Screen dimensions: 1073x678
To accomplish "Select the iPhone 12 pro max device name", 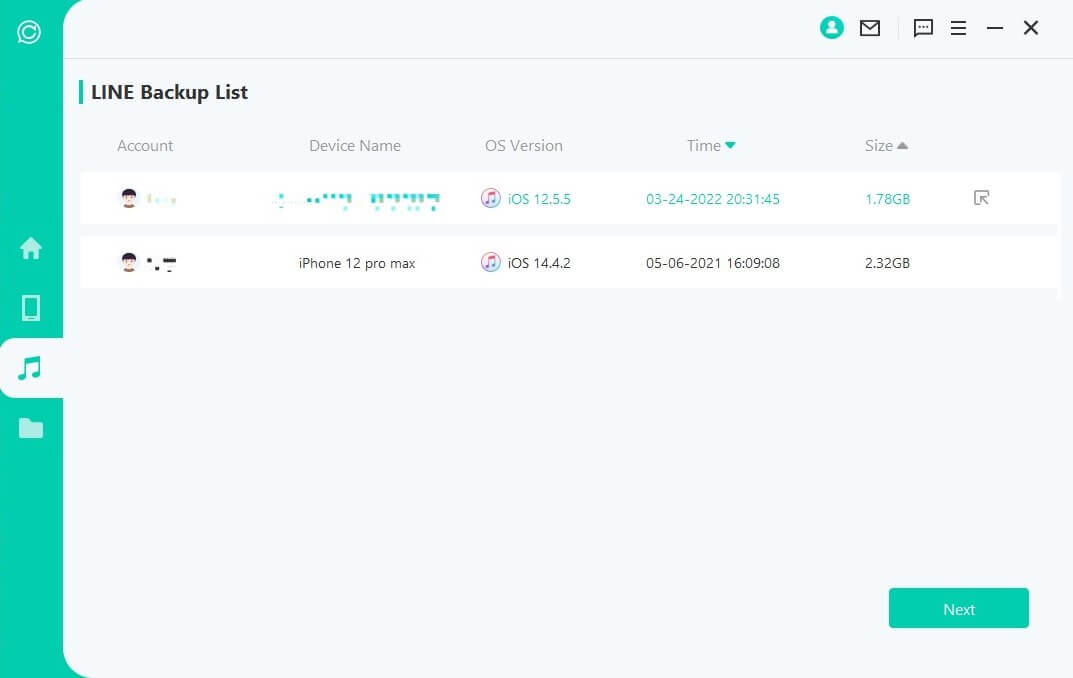I will coord(357,263).
